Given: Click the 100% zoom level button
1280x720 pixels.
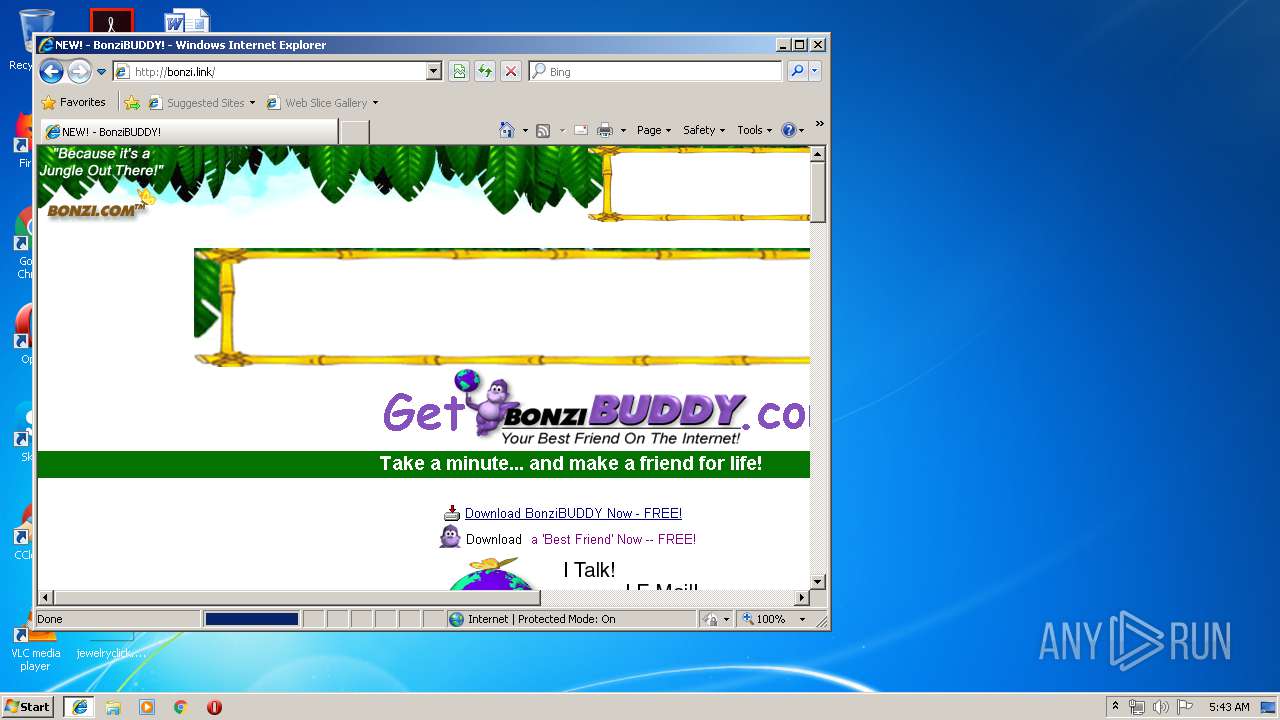Looking at the screenshot, I should click(765, 619).
